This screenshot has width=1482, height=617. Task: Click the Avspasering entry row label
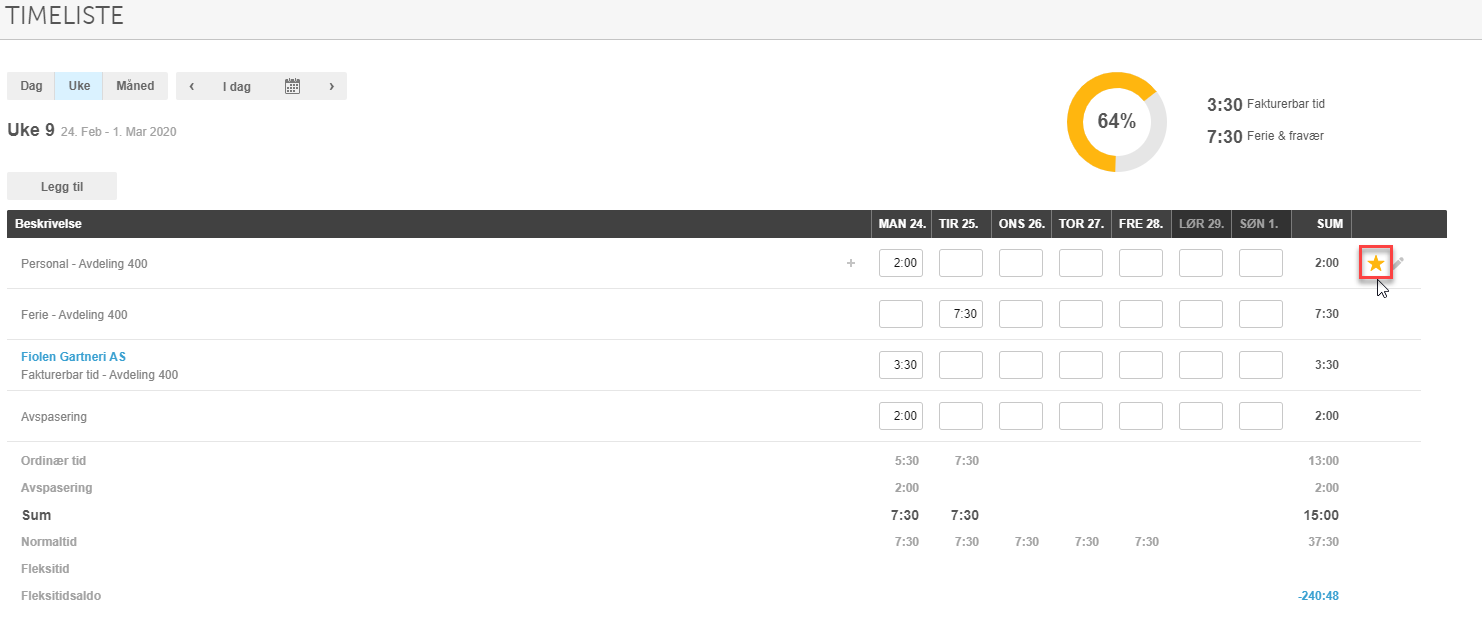[54, 417]
